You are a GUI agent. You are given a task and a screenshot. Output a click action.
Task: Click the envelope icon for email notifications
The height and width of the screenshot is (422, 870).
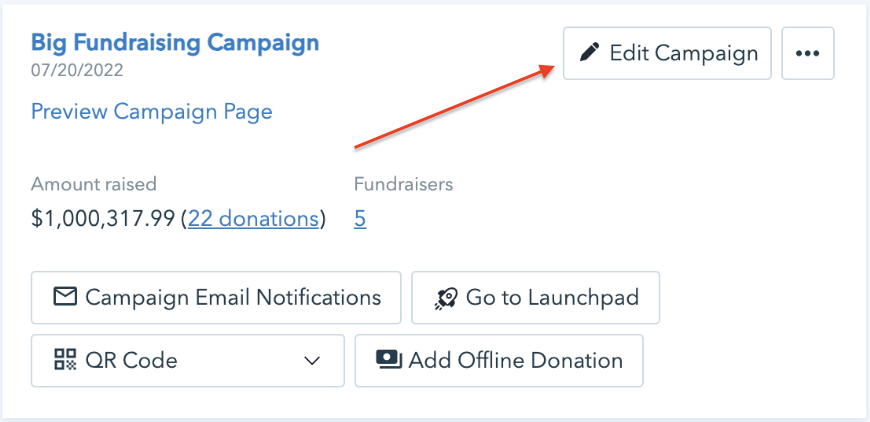click(65, 297)
